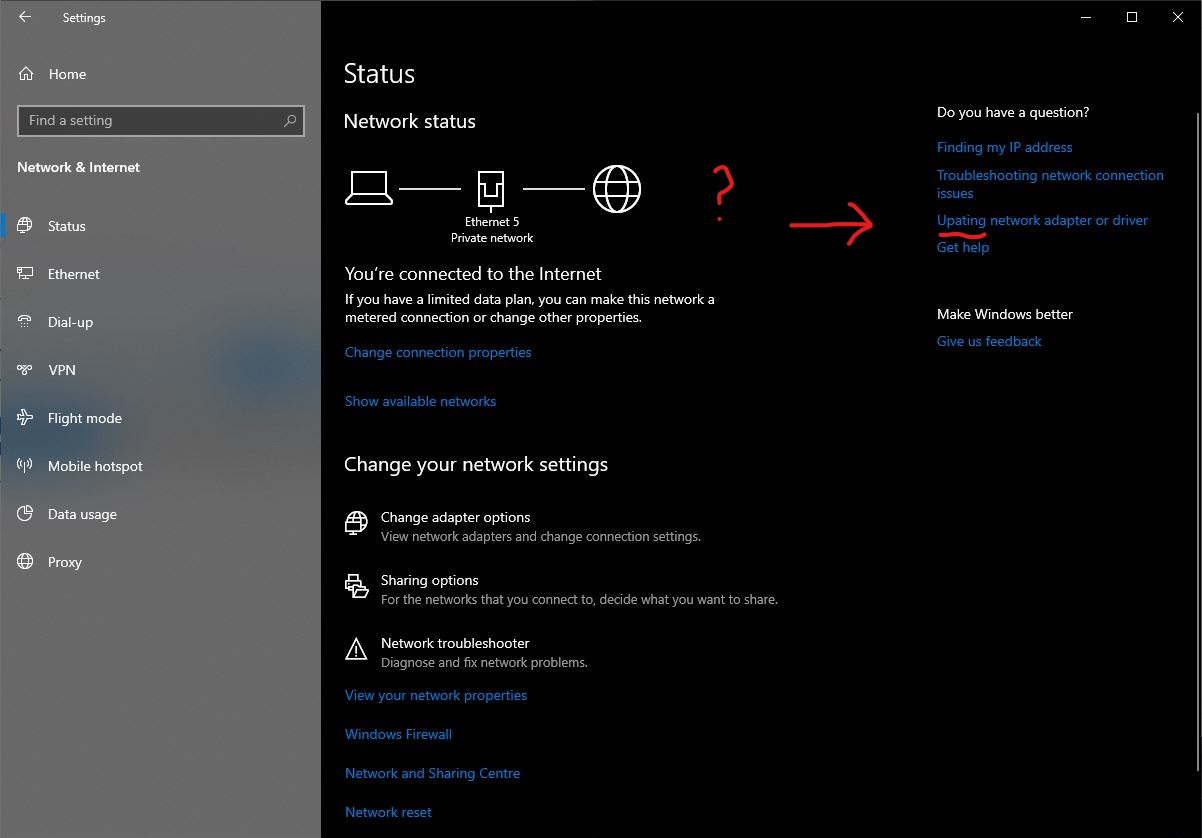Image resolution: width=1202 pixels, height=838 pixels.
Task: Click the Proxy globe icon
Action: pyautogui.click(x=26, y=562)
